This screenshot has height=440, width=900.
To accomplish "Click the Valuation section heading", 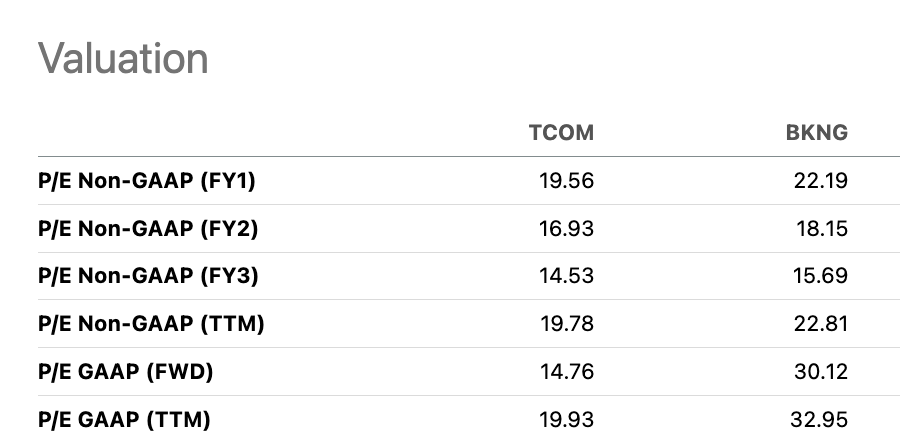I will 123,58.
